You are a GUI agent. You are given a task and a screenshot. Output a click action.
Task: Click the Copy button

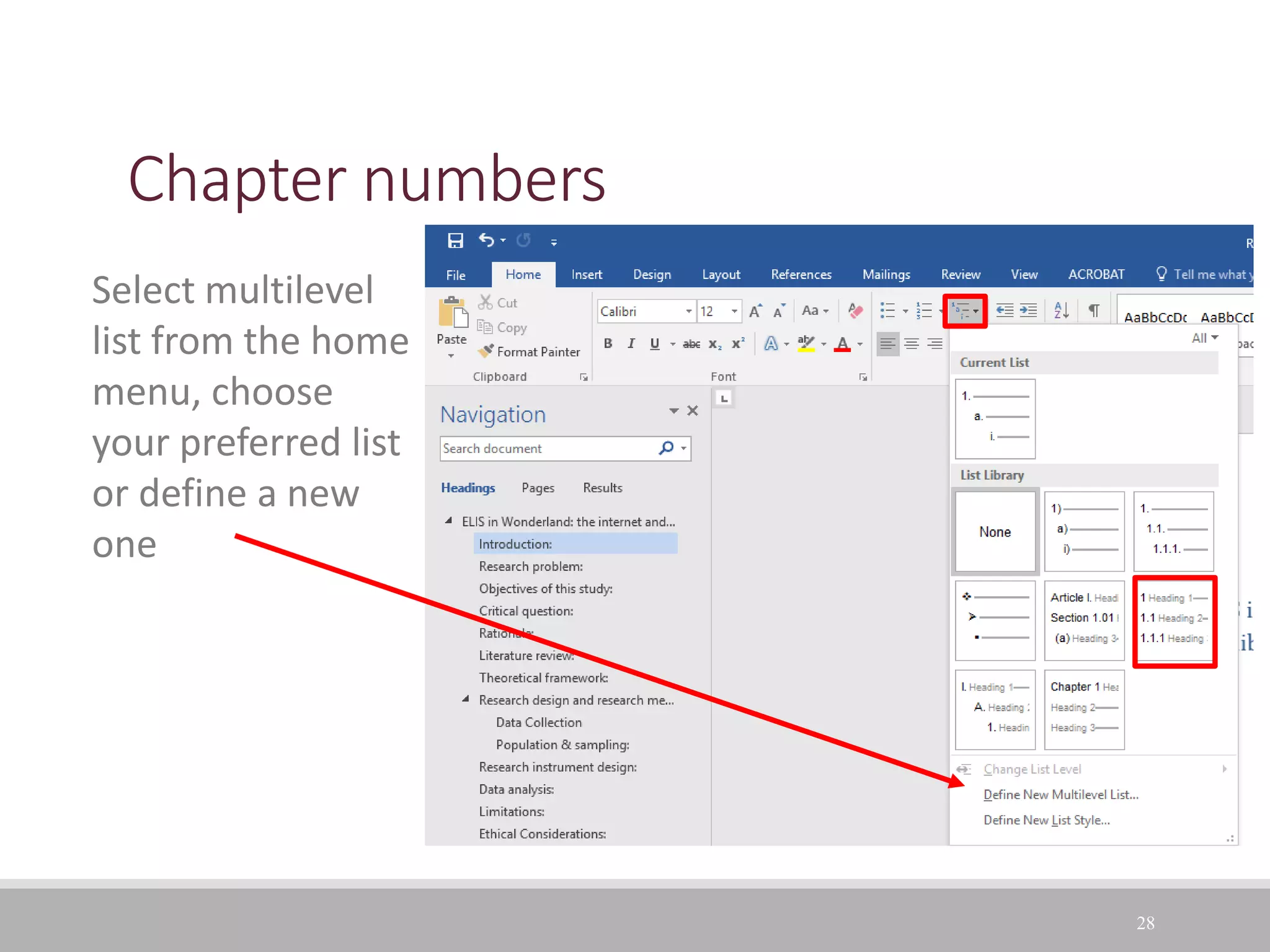[x=502, y=327]
